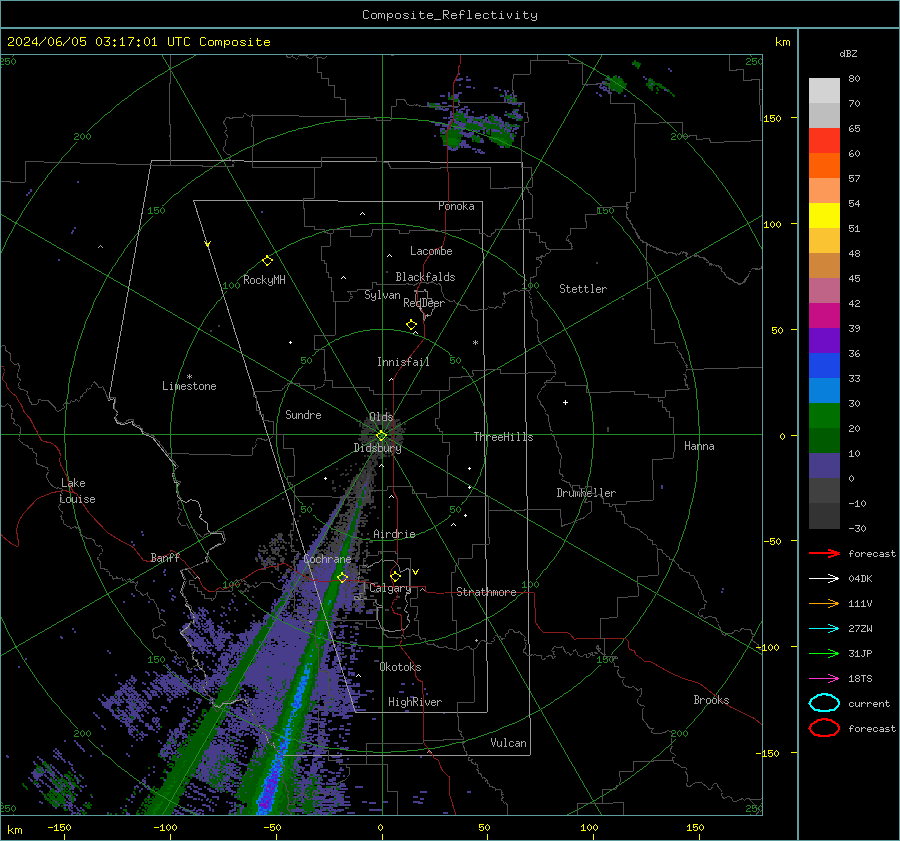Click the asterisk marker east of Innisfail

475,343
